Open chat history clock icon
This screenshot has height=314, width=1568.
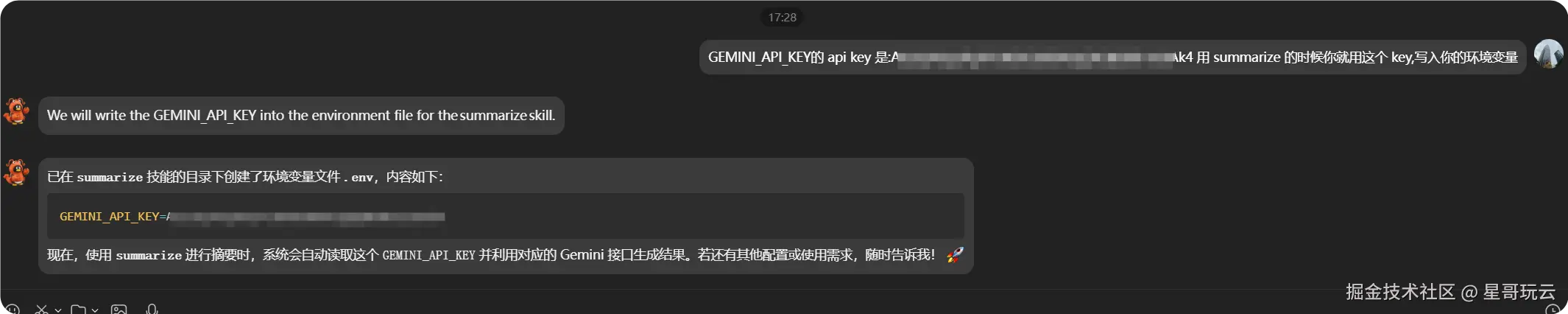coord(1553,310)
